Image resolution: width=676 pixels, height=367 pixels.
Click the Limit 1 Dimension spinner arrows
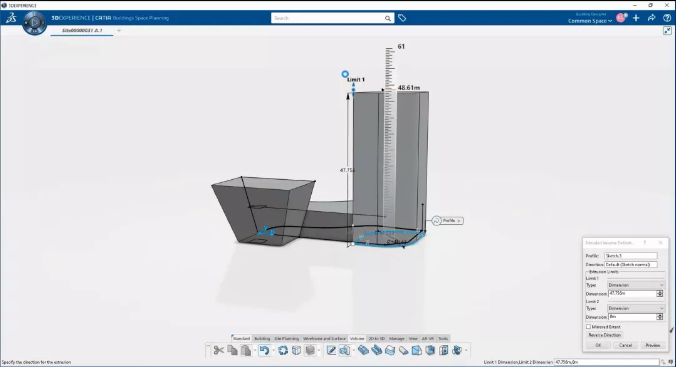(x=660, y=294)
